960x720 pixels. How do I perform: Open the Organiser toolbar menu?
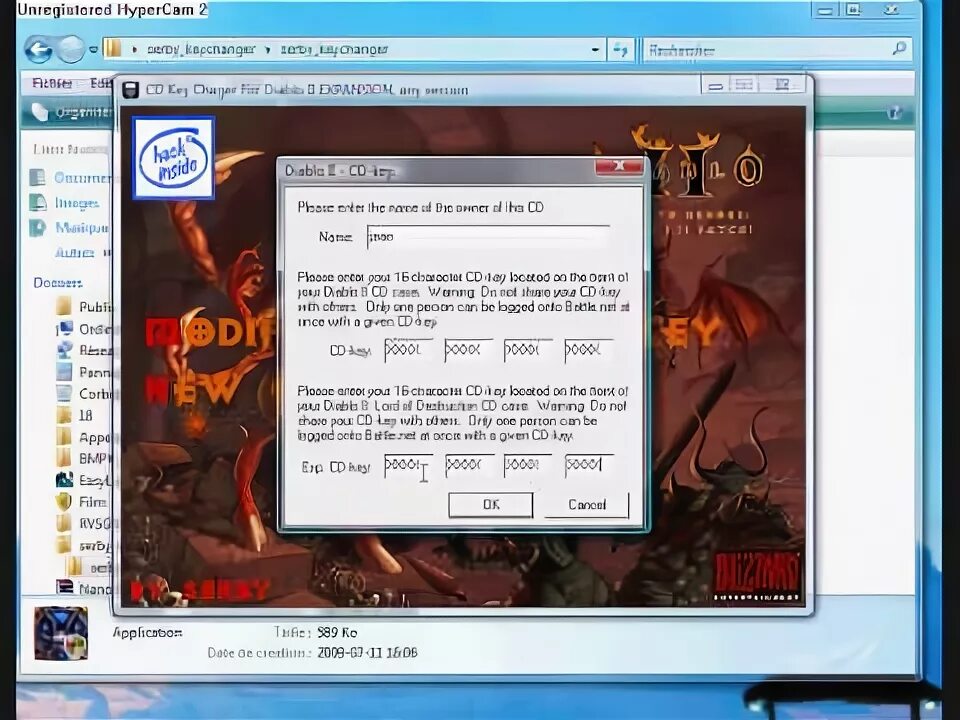72,112
